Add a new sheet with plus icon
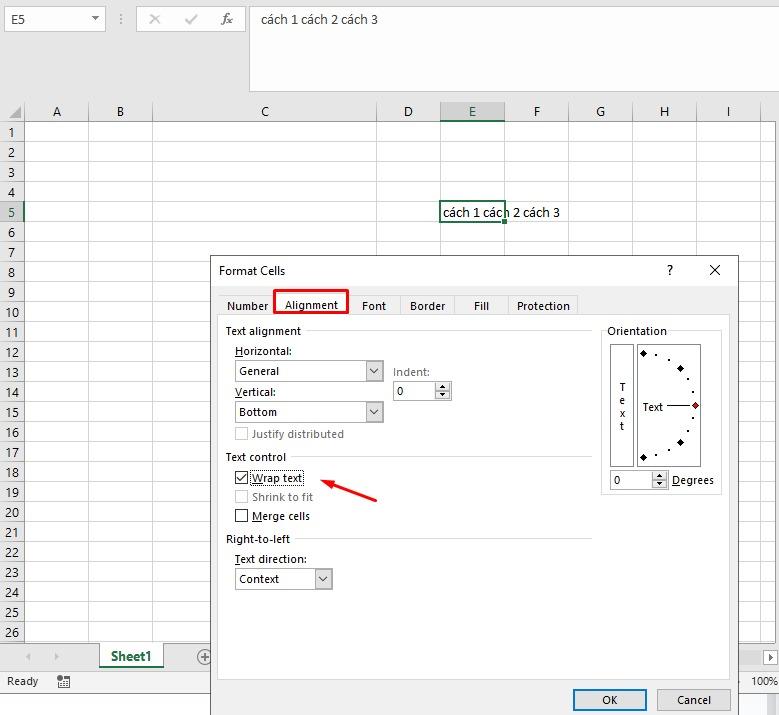This screenshot has height=715, width=779. [x=204, y=656]
